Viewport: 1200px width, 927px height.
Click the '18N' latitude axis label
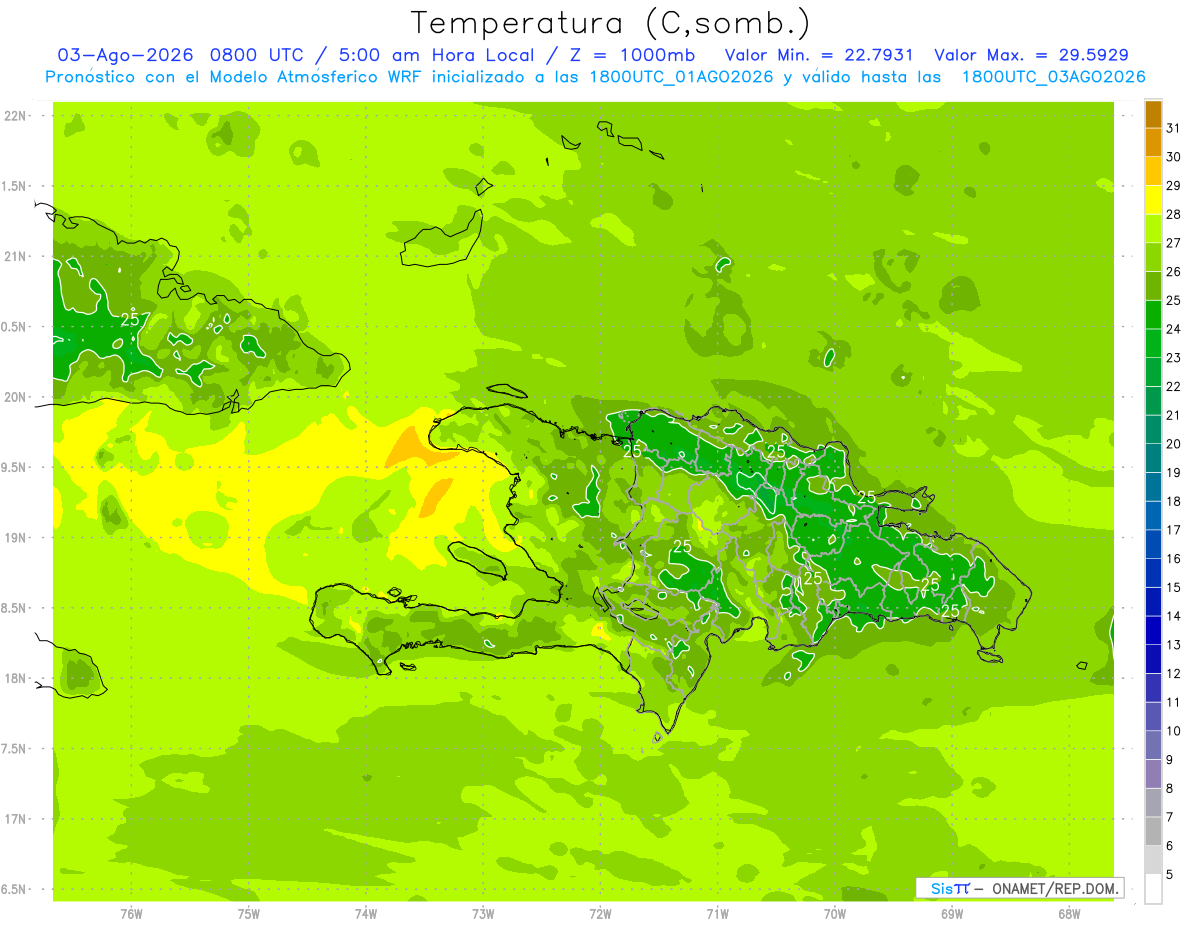15,679
